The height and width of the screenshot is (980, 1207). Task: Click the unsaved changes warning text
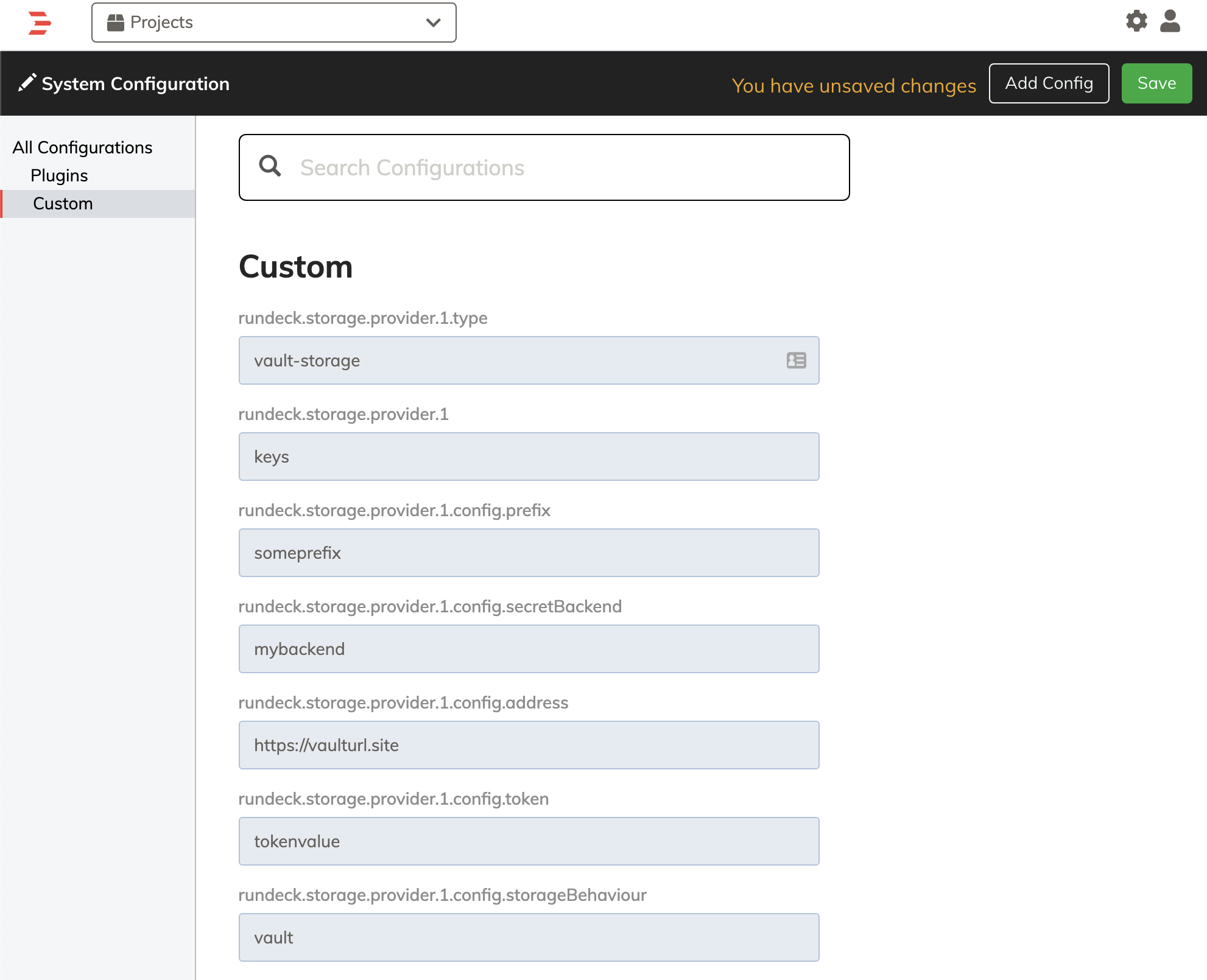point(855,86)
